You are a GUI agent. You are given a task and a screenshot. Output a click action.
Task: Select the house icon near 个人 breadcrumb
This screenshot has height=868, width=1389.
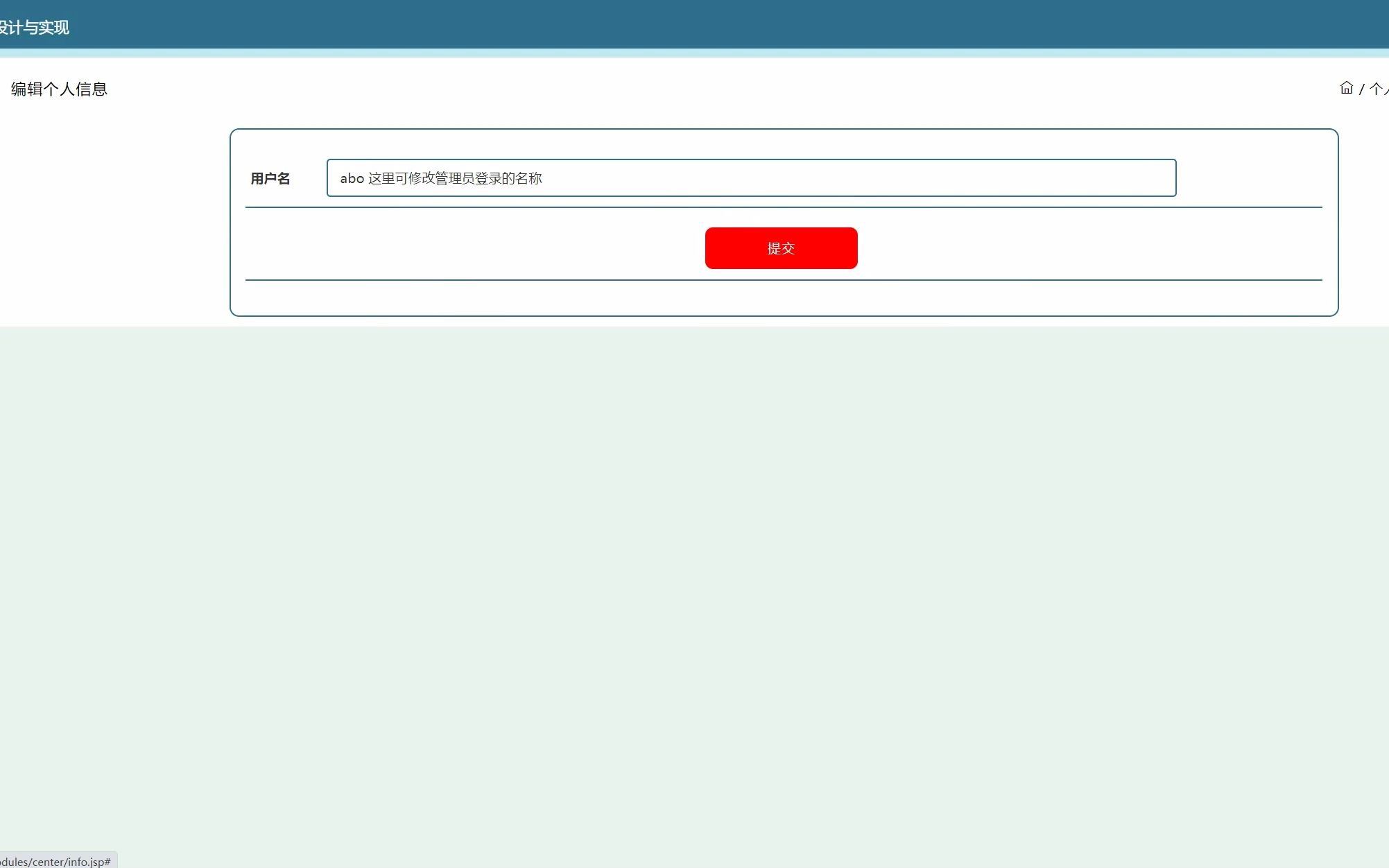pos(1346,88)
